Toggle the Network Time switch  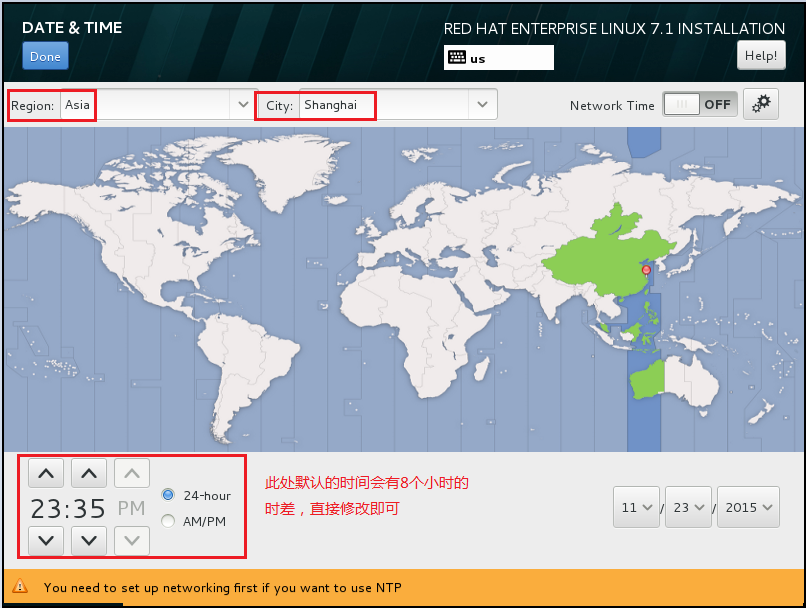(700, 104)
